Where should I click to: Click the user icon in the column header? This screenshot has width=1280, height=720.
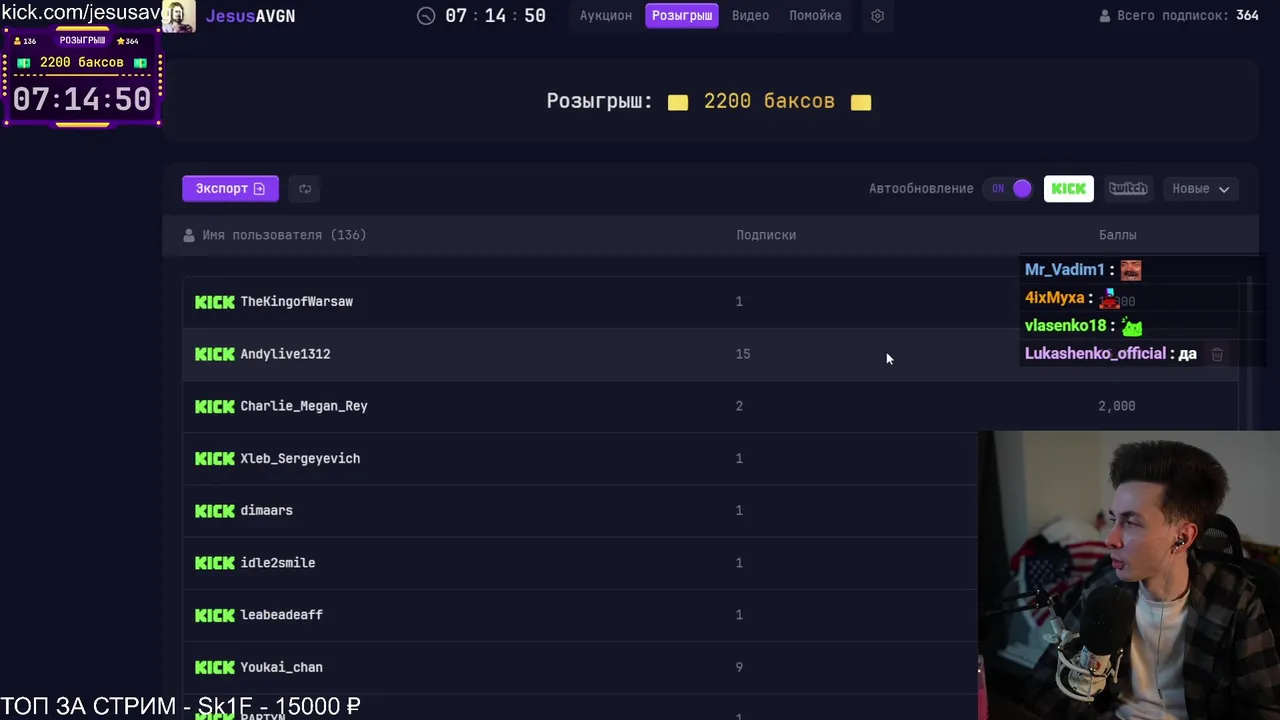click(189, 235)
